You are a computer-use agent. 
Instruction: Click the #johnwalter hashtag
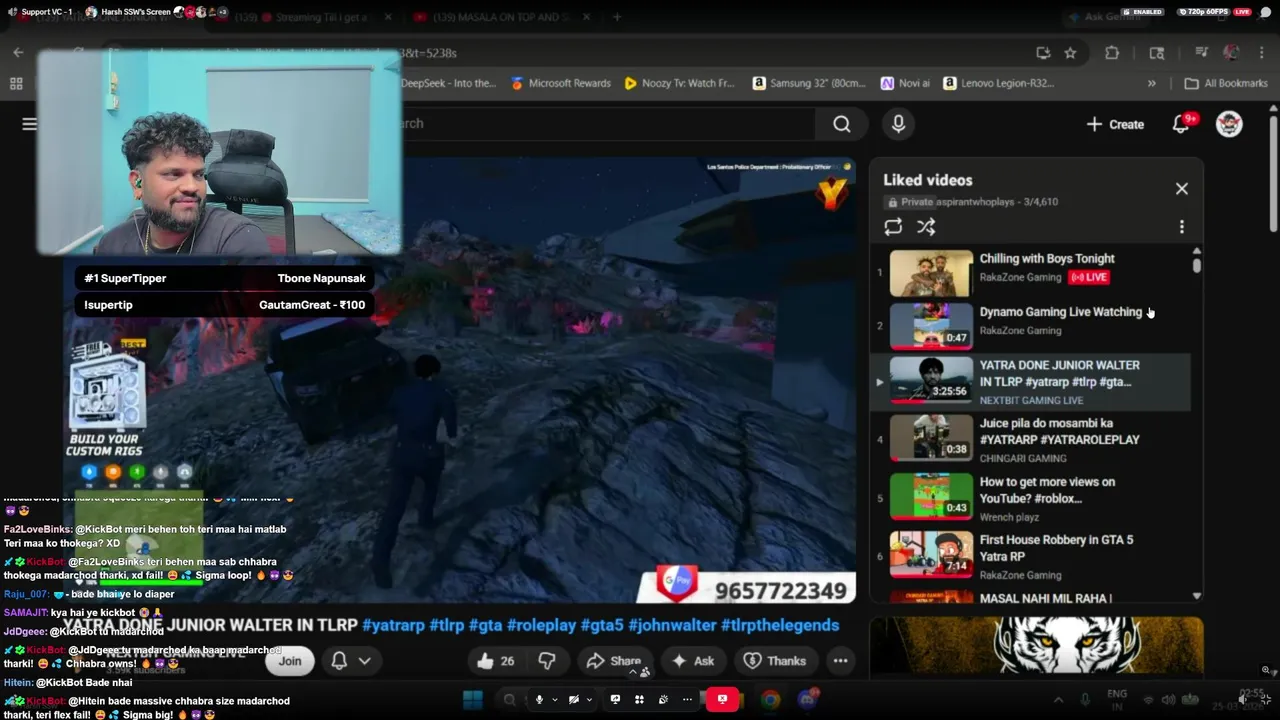coord(672,625)
